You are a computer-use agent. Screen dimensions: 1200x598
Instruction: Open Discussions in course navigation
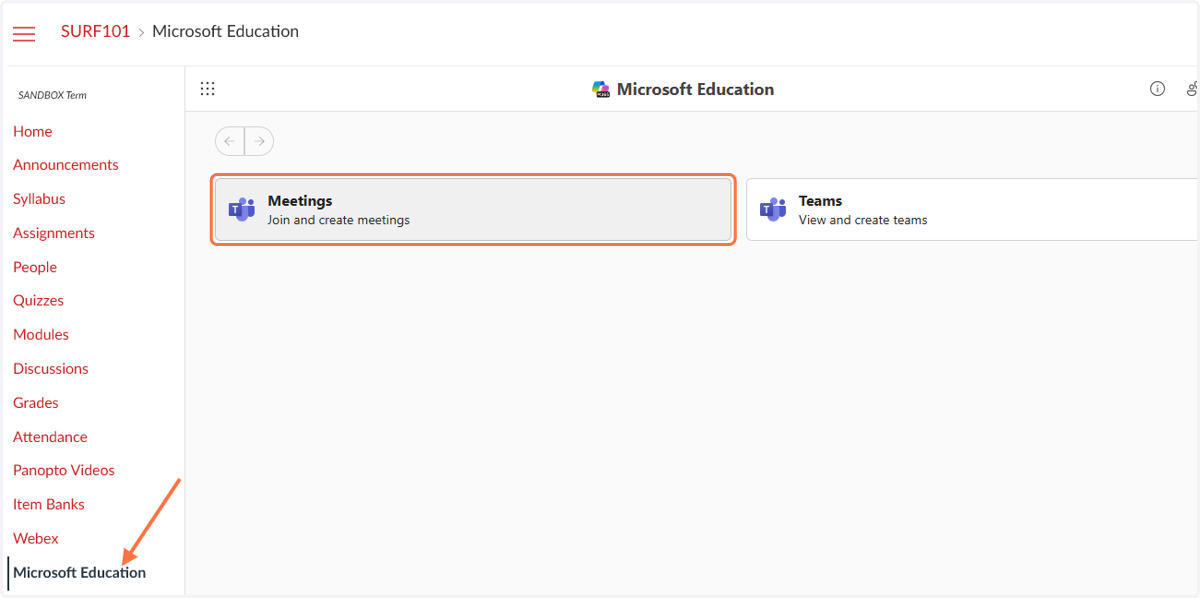tap(51, 368)
